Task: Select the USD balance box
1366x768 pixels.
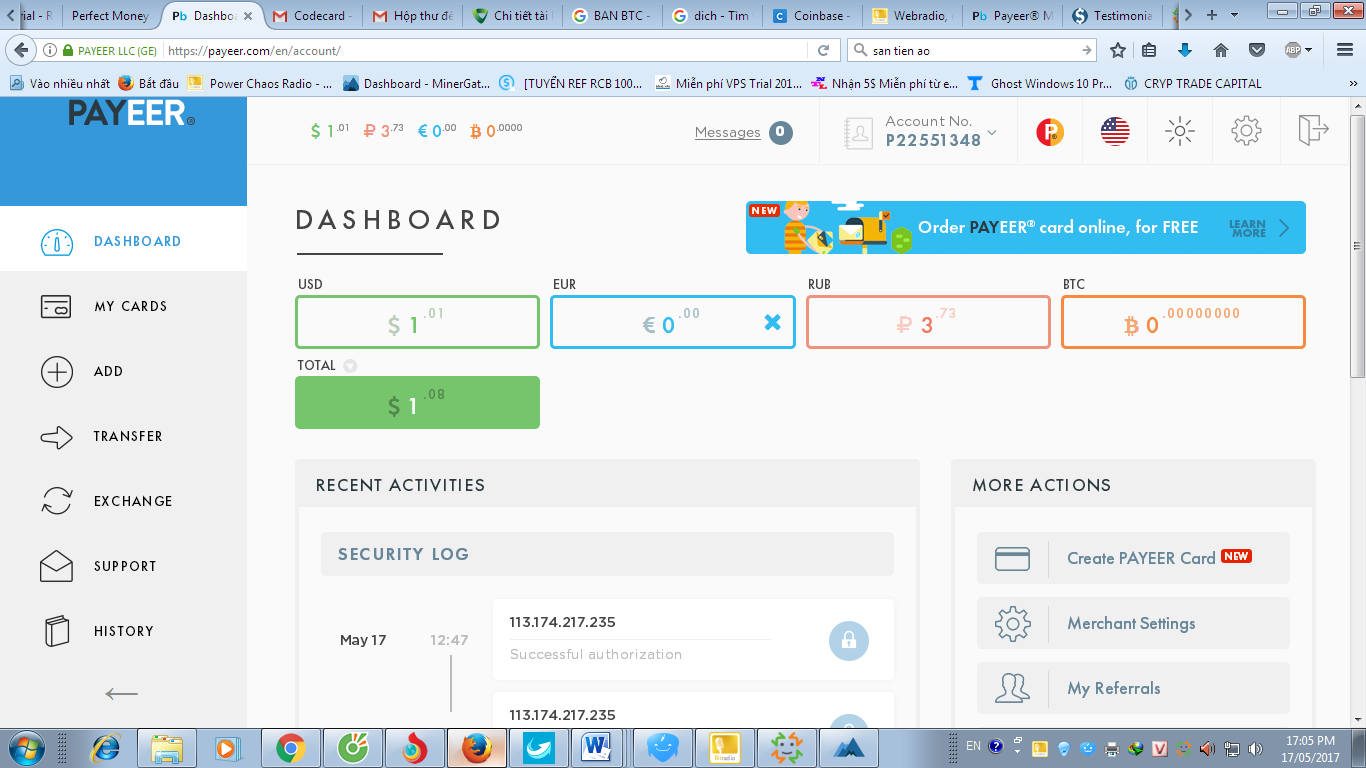Action: tap(417, 322)
